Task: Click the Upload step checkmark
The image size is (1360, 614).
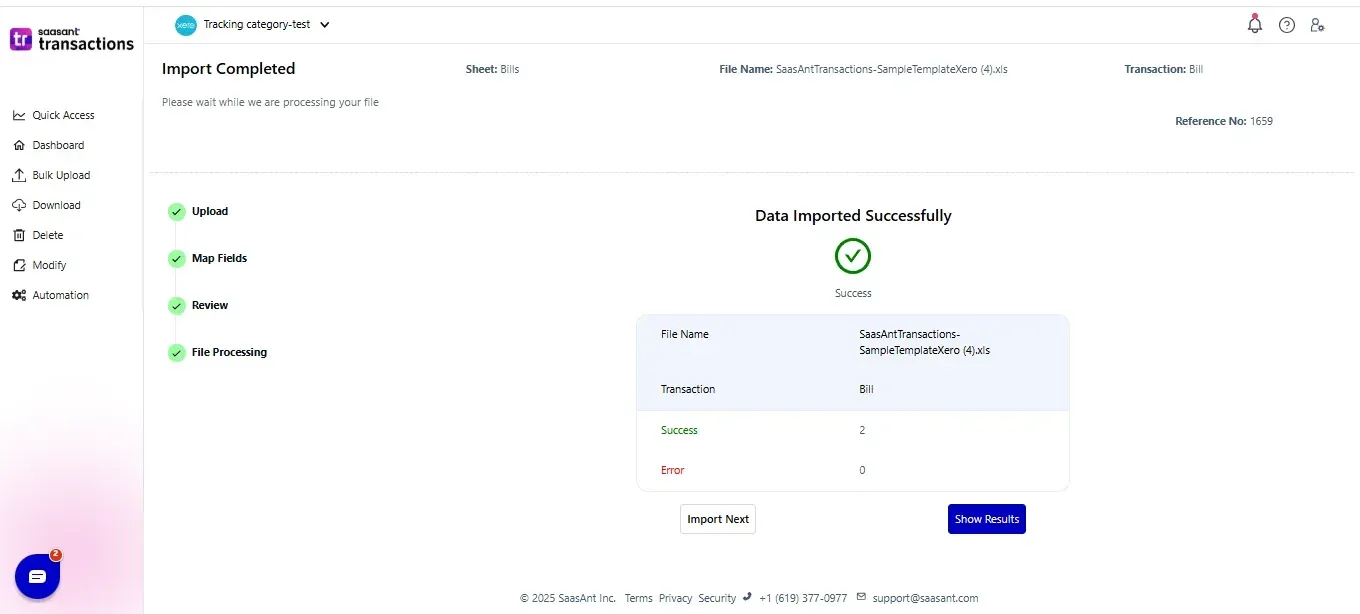Action: (x=177, y=211)
